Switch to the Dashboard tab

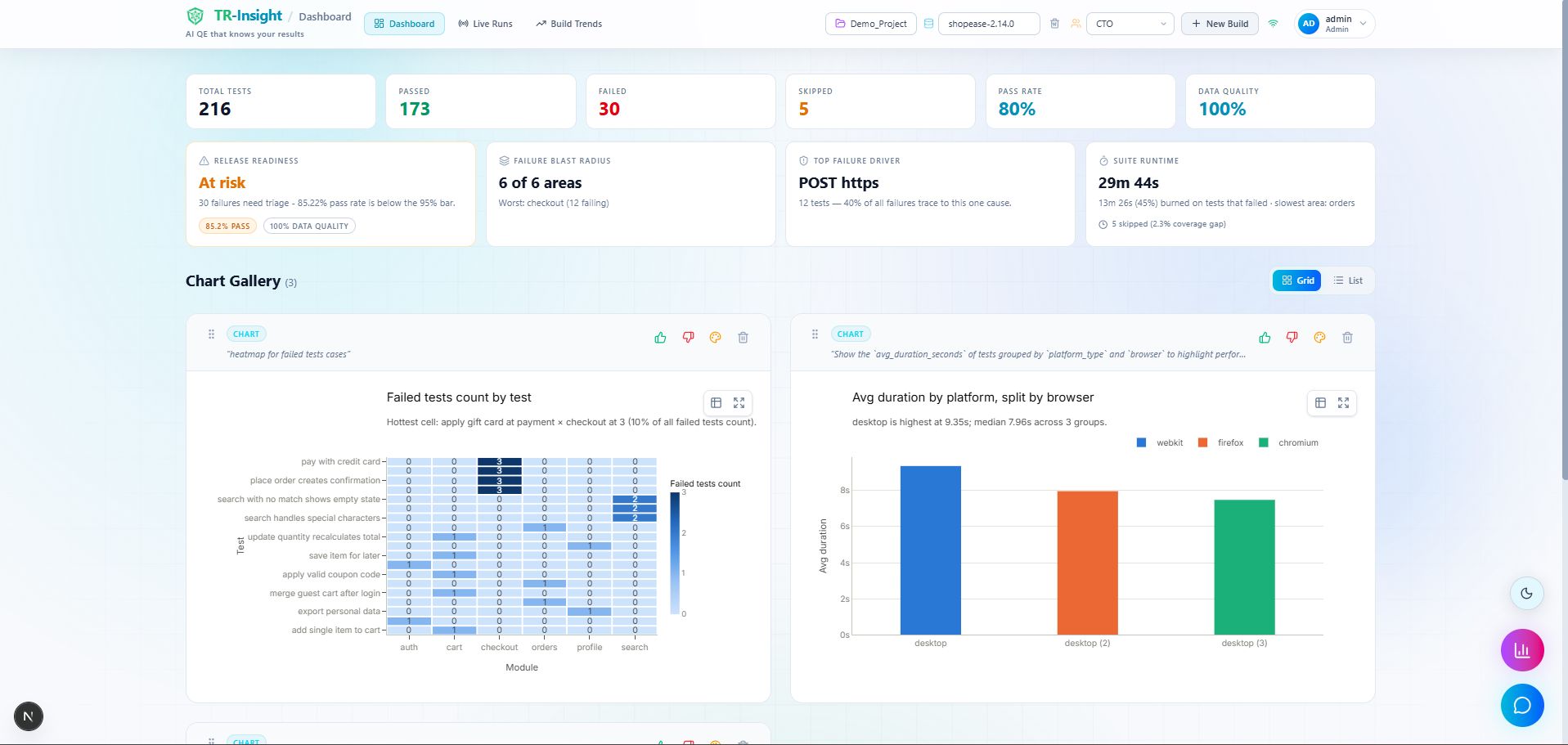click(x=404, y=24)
